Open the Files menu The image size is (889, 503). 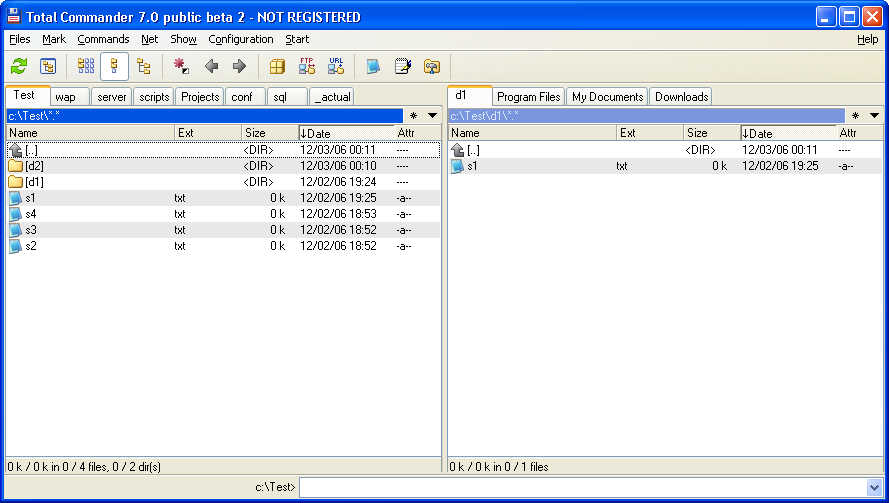[x=20, y=39]
